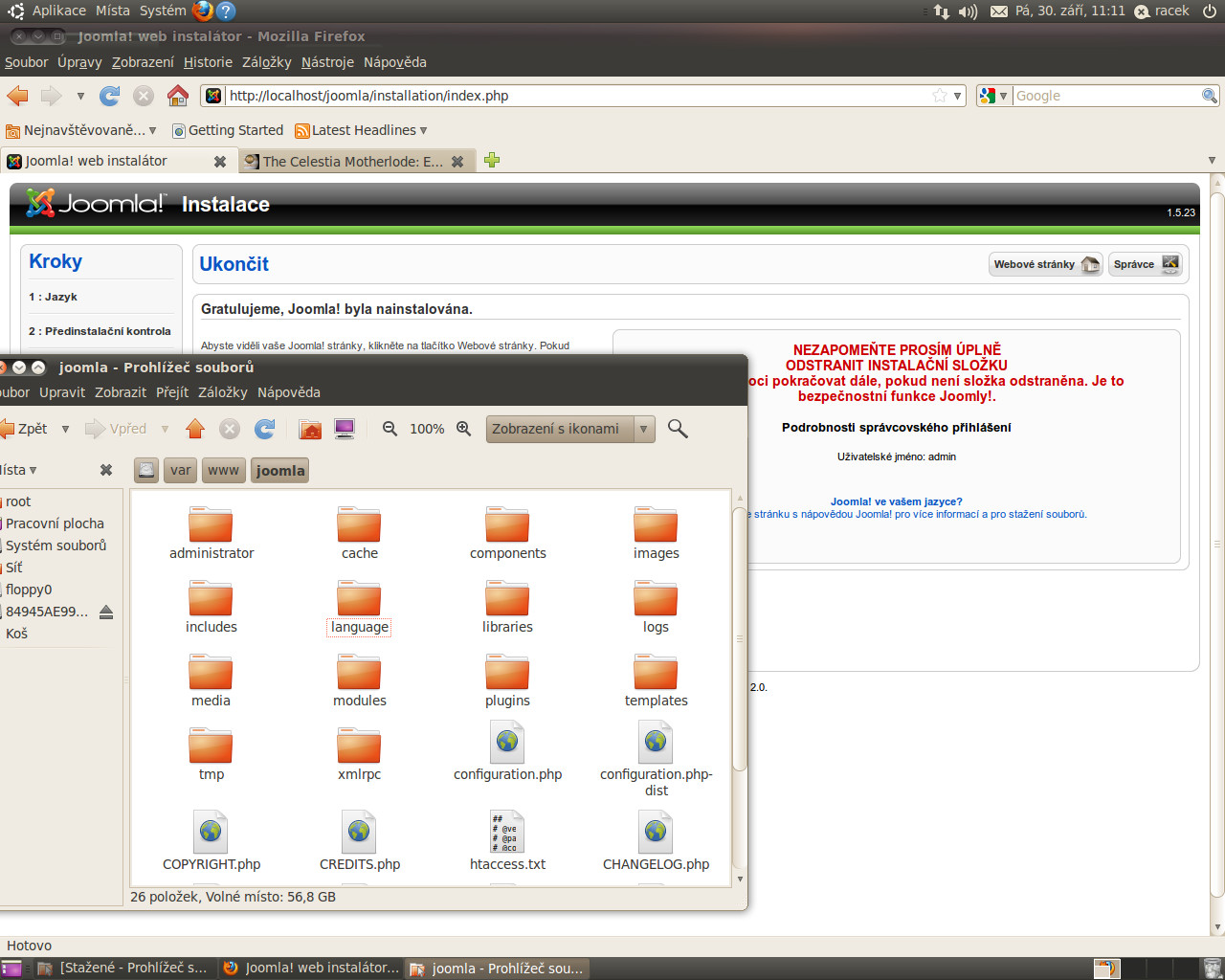Image resolution: width=1225 pixels, height=980 pixels.
Task: Go to Firefox Home page icon
Action: point(178,96)
